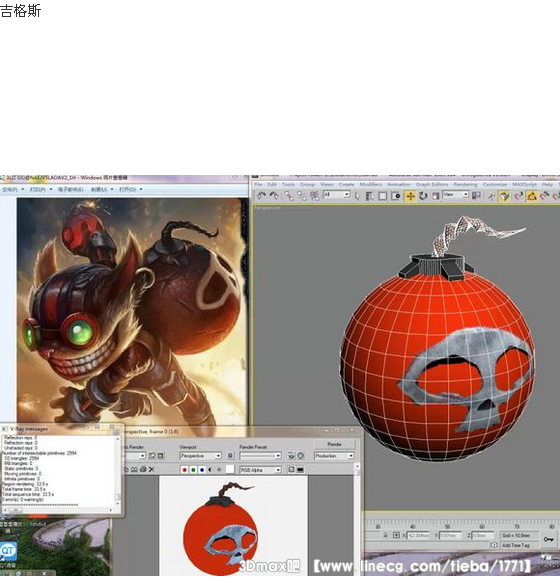Open the Create menu in 3ds Max
This screenshot has height=583, width=560.
click(346, 184)
